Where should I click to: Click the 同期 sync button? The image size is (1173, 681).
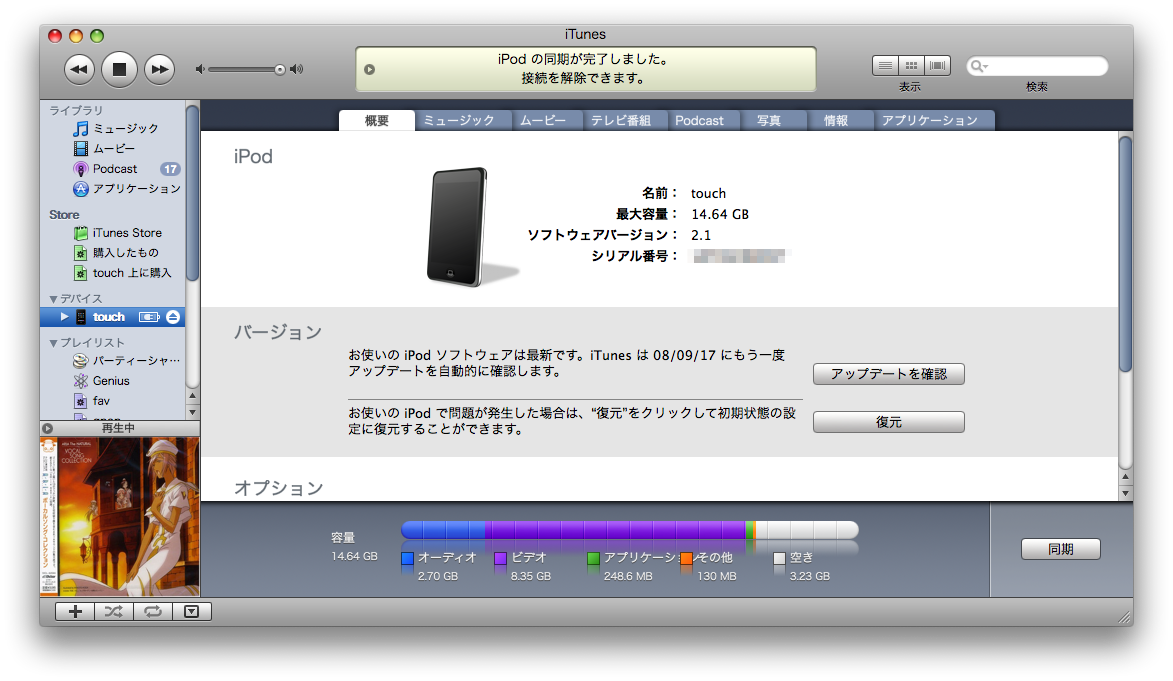click(x=1061, y=549)
